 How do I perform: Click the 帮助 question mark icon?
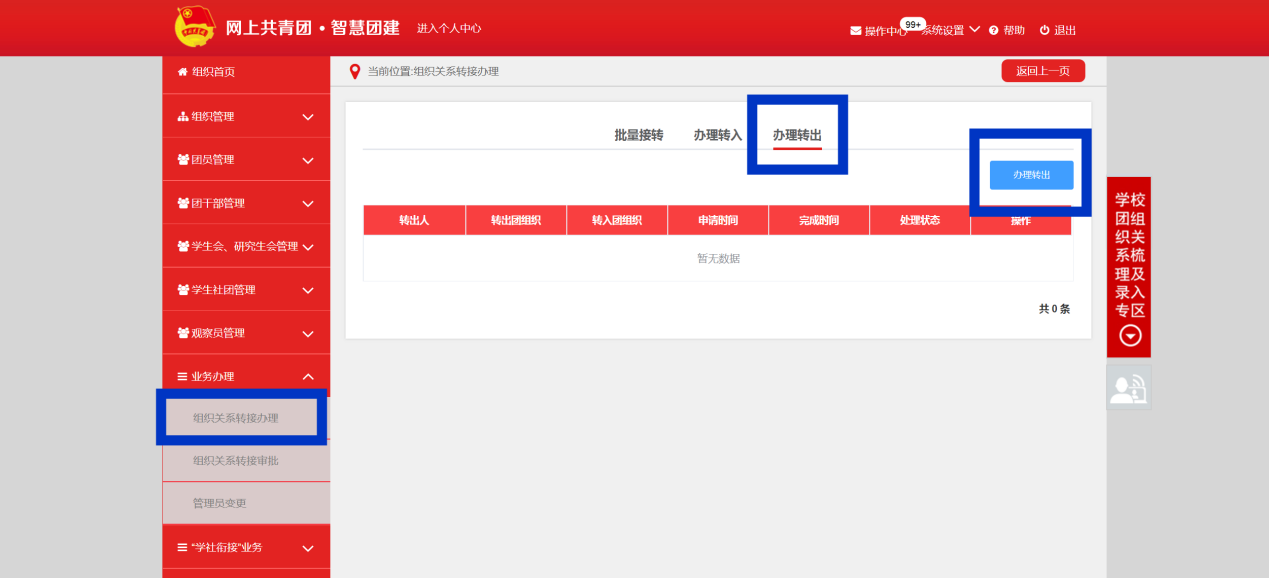click(994, 31)
